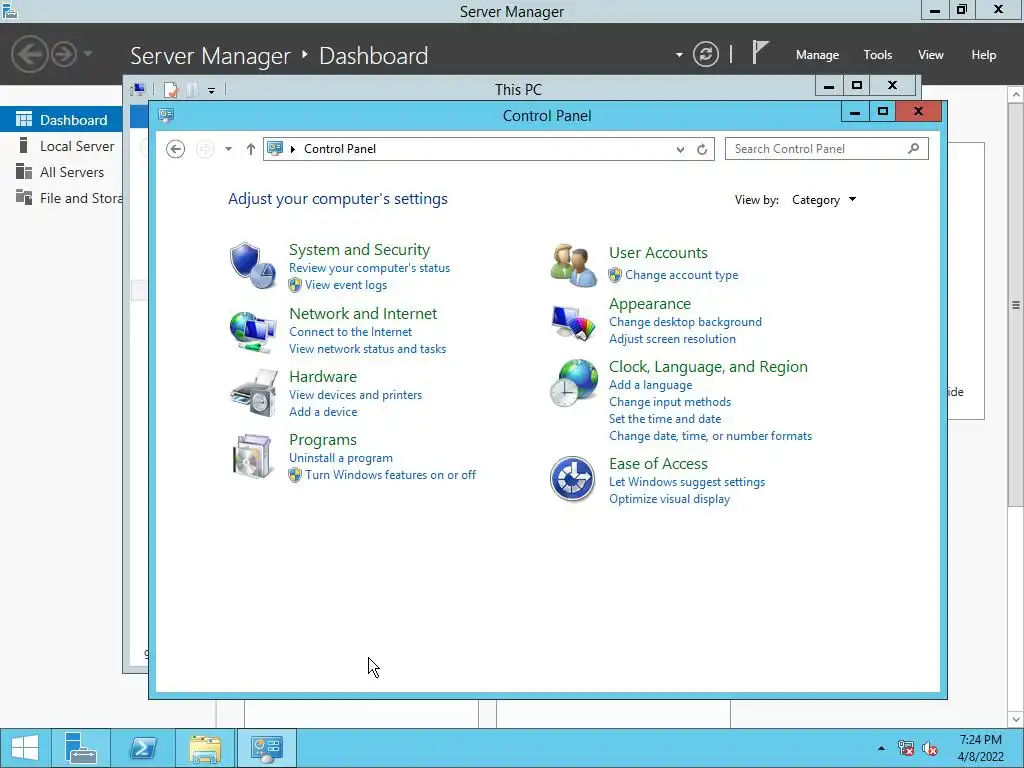Expand the Server Manager navigation history dropdown

(x=88, y=54)
